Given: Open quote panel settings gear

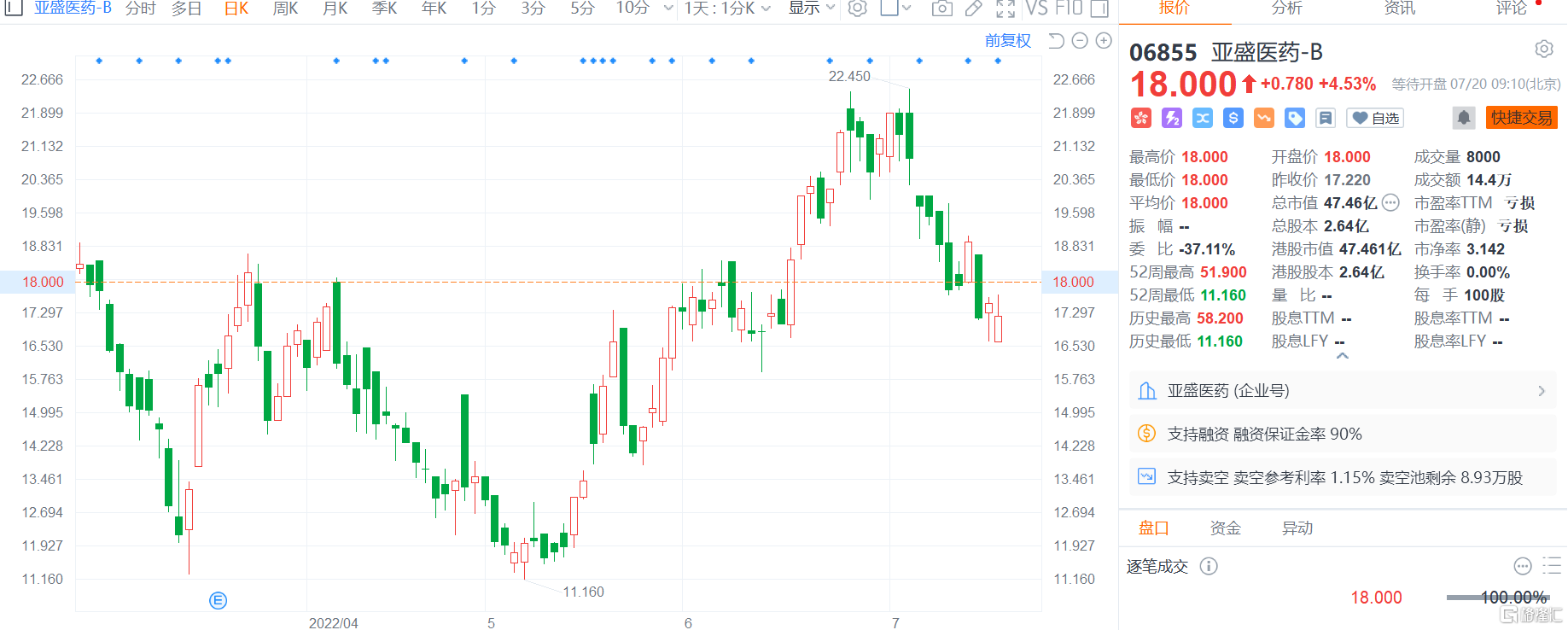Looking at the screenshot, I should click(x=1544, y=50).
